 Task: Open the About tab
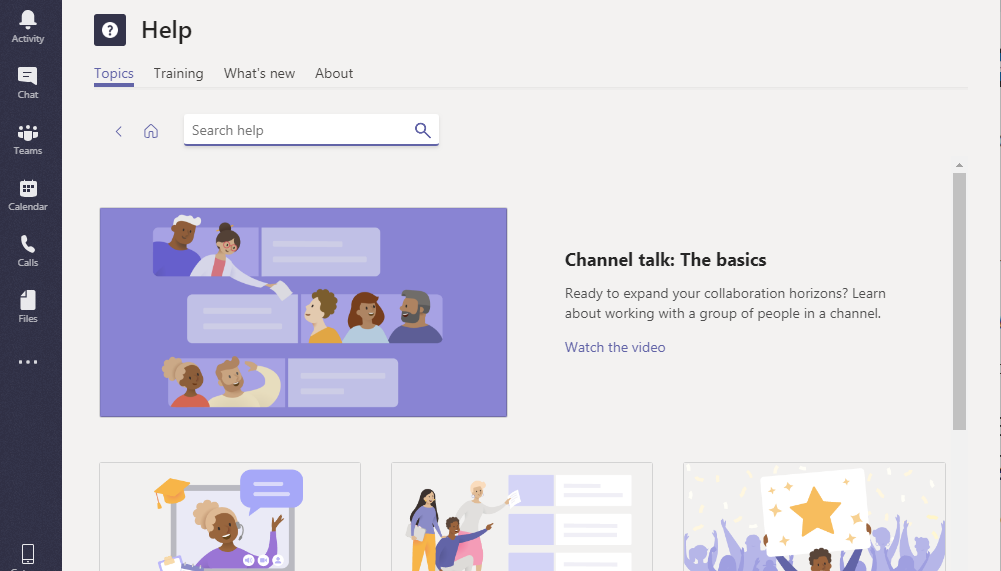(334, 73)
